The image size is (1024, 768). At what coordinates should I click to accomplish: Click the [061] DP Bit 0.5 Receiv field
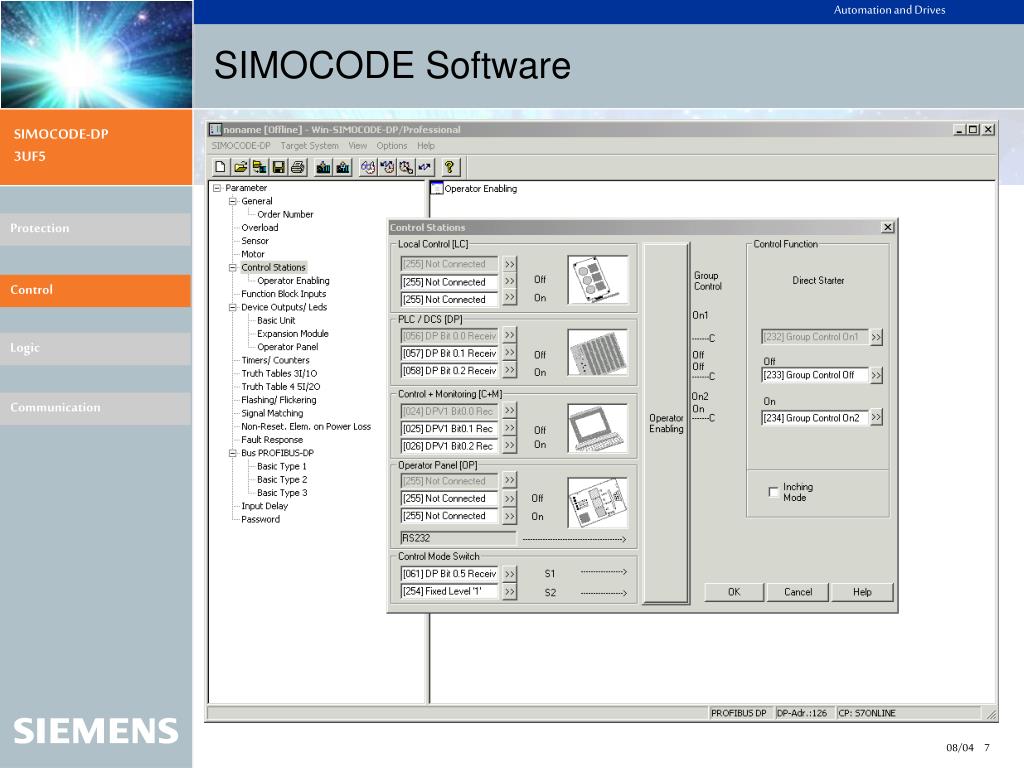pos(449,574)
